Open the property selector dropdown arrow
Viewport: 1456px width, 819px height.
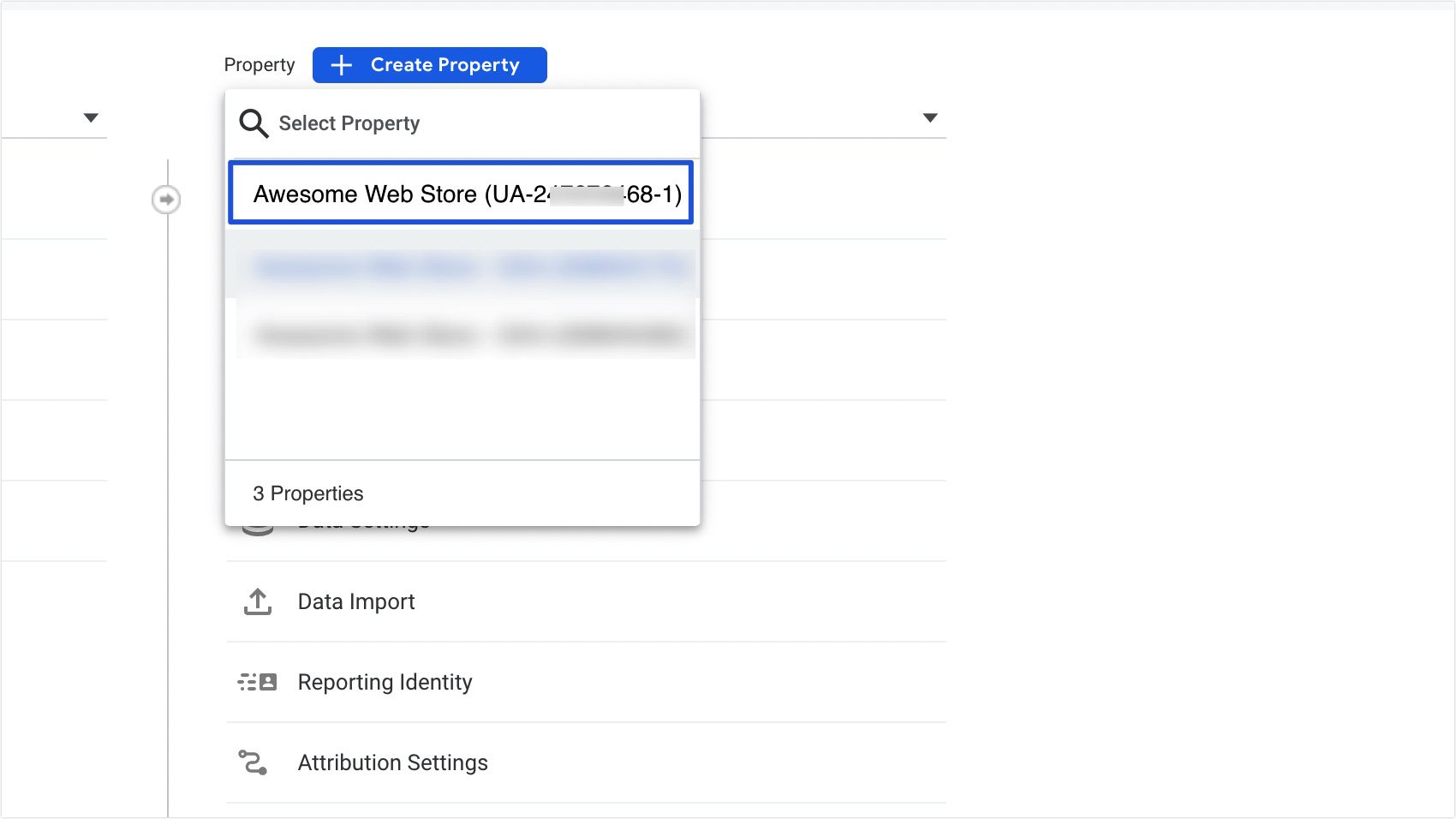(x=930, y=117)
